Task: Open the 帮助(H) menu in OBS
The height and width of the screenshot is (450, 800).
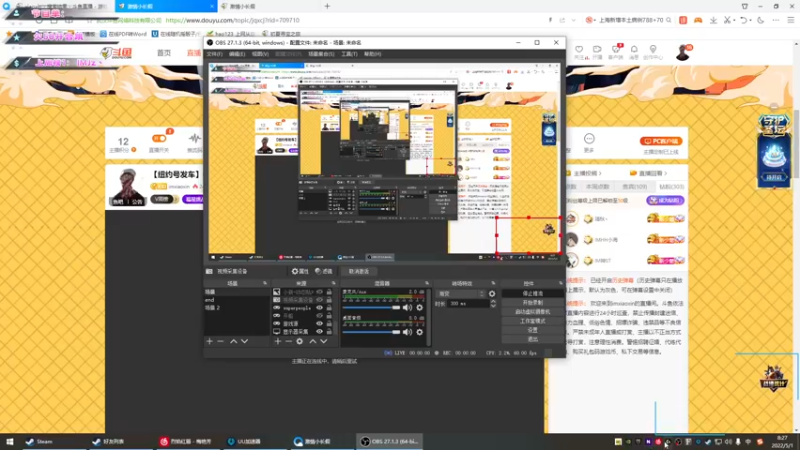Action: pyautogui.click(x=372, y=54)
